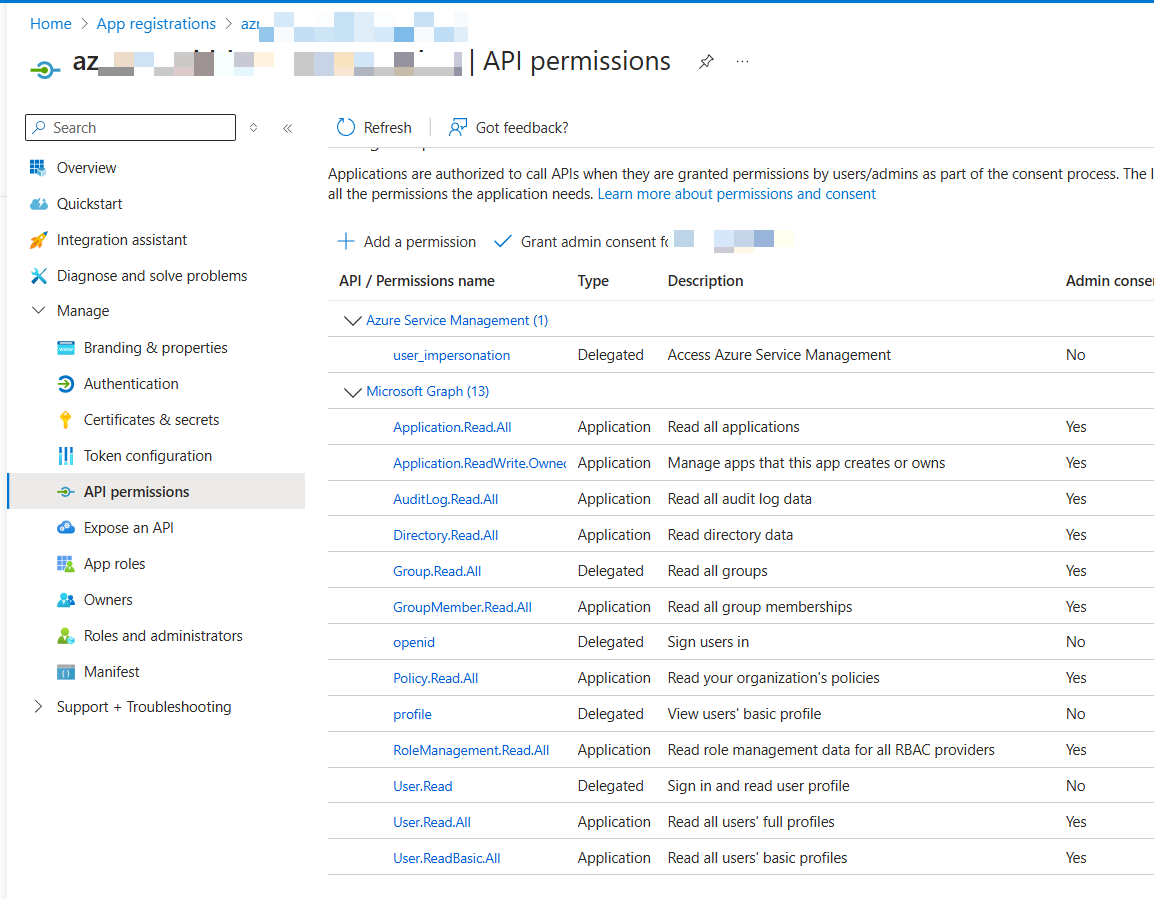Collapse the Manage section
Image resolution: width=1154 pixels, height=899 pixels.
tap(38, 310)
